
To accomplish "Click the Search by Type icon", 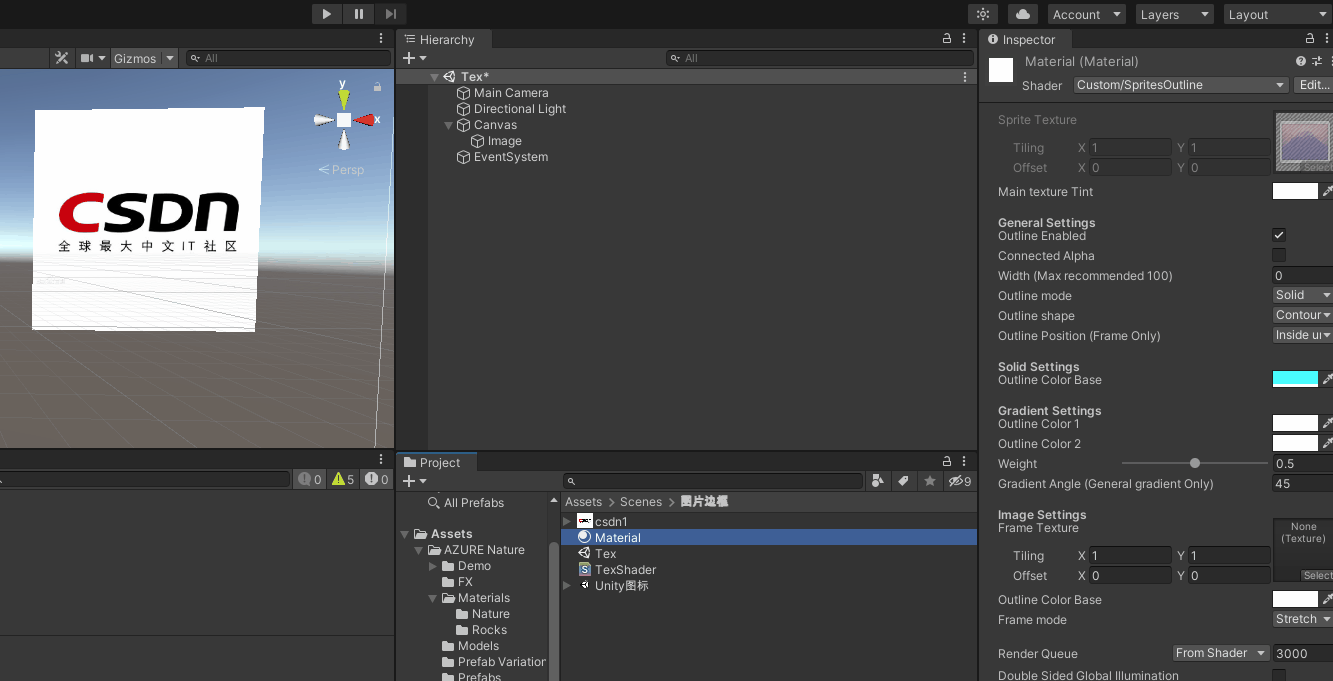I will click(x=878, y=481).
